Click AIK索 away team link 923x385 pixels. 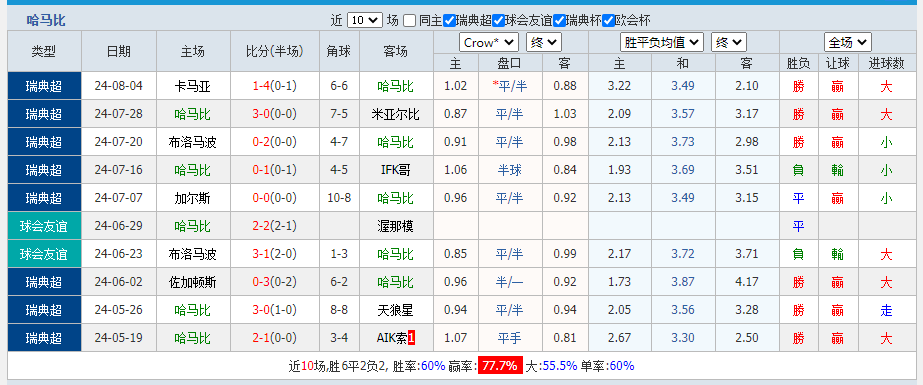391,338
